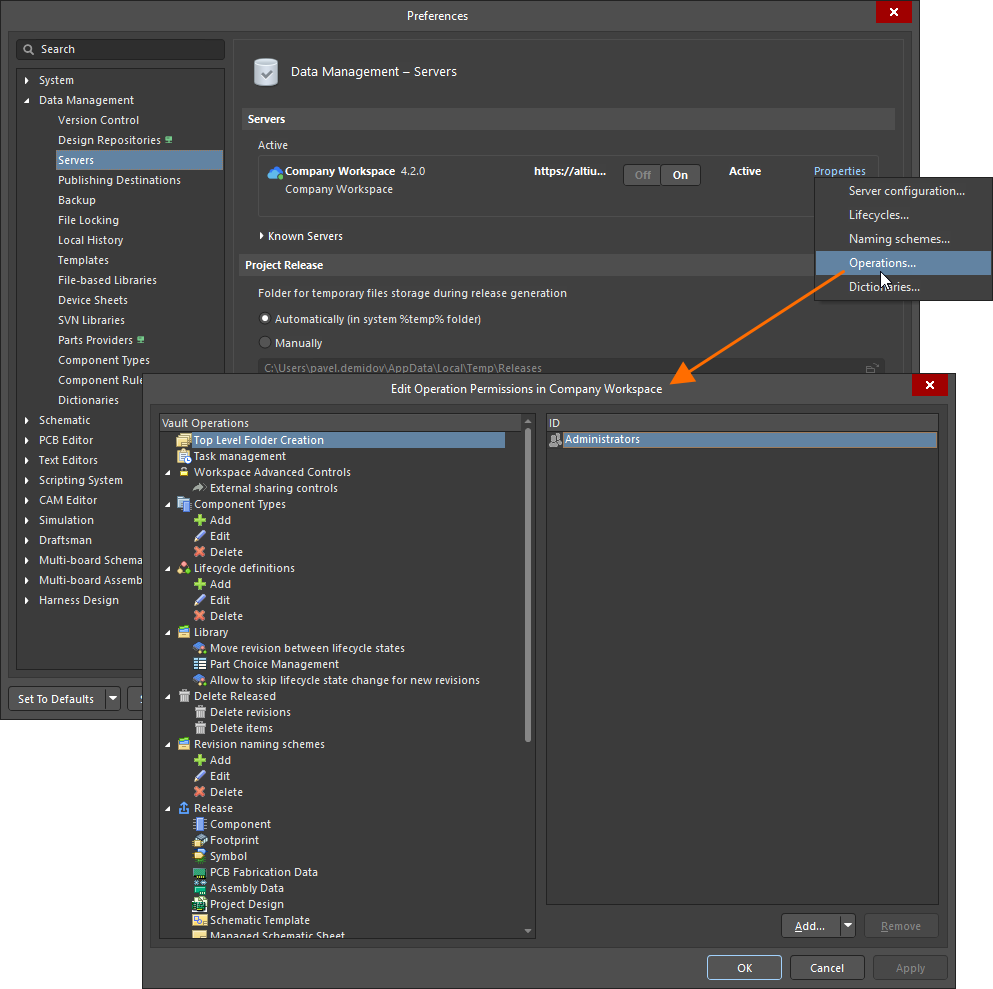This screenshot has height=989, width=993.
Task: Click the PCB Fabrication Data icon
Action: point(199,872)
